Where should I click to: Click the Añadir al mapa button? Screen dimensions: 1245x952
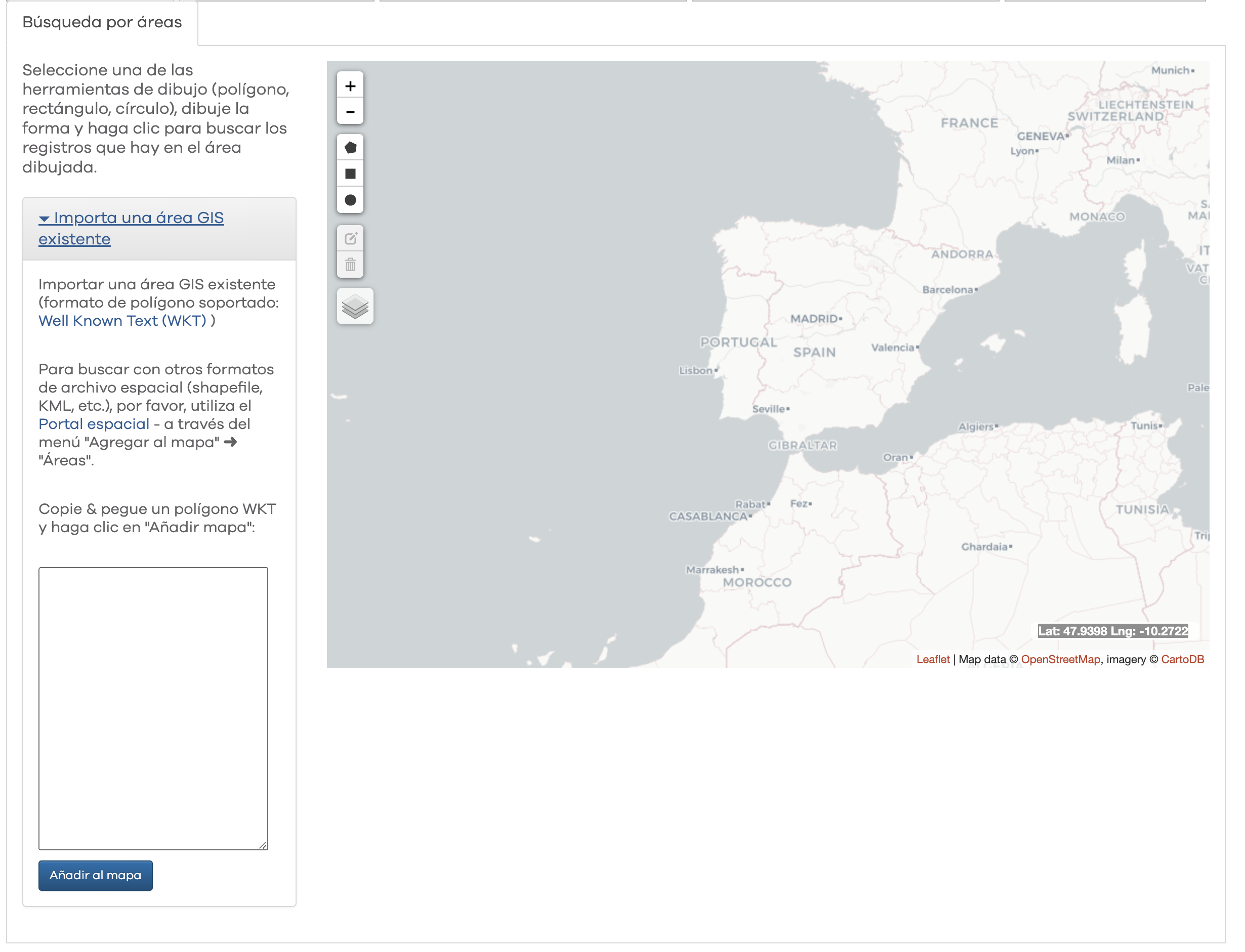[x=95, y=876]
